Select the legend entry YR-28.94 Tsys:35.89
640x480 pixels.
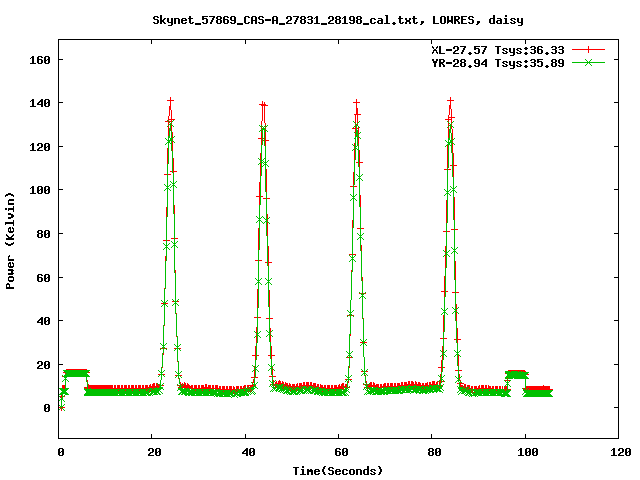(x=498, y=63)
